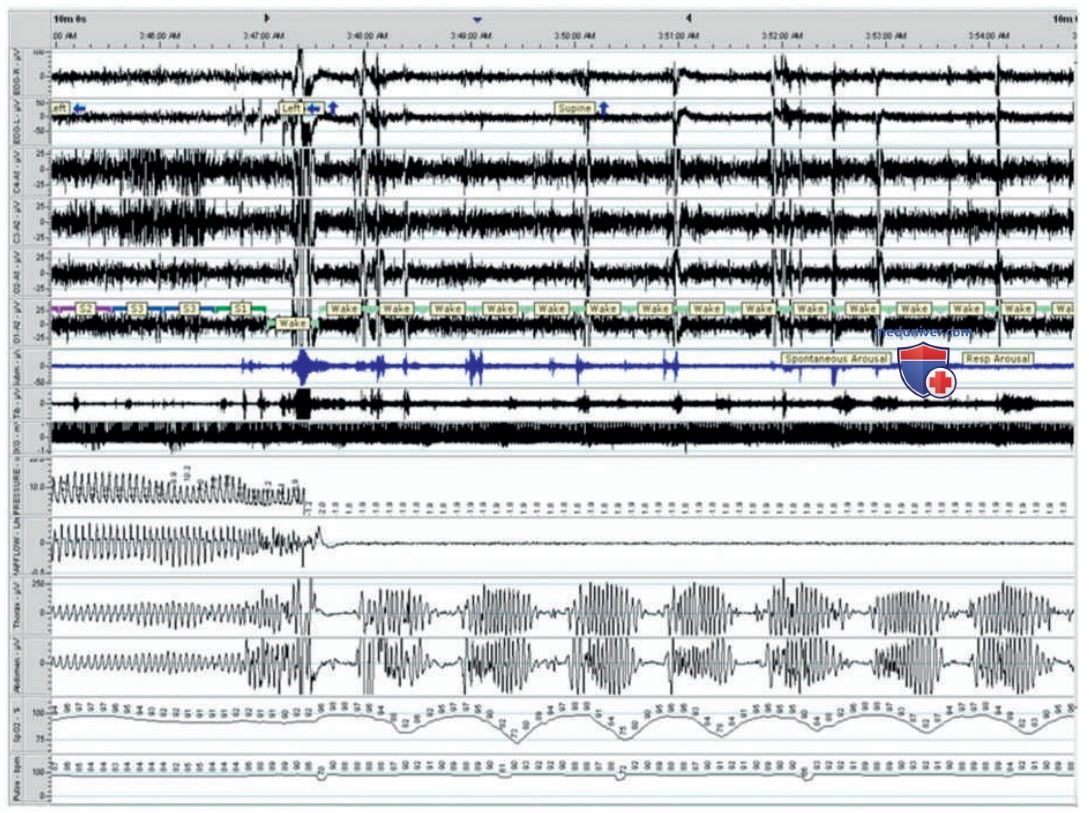This screenshot has height=813, width=1089.
Task: Select the Thorax channel label
Action: click(19, 607)
